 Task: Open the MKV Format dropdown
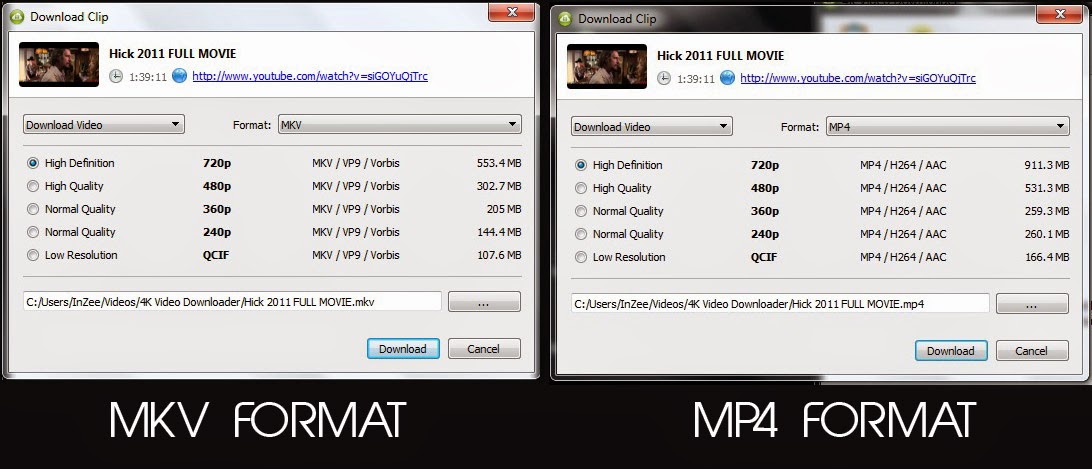click(400, 125)
